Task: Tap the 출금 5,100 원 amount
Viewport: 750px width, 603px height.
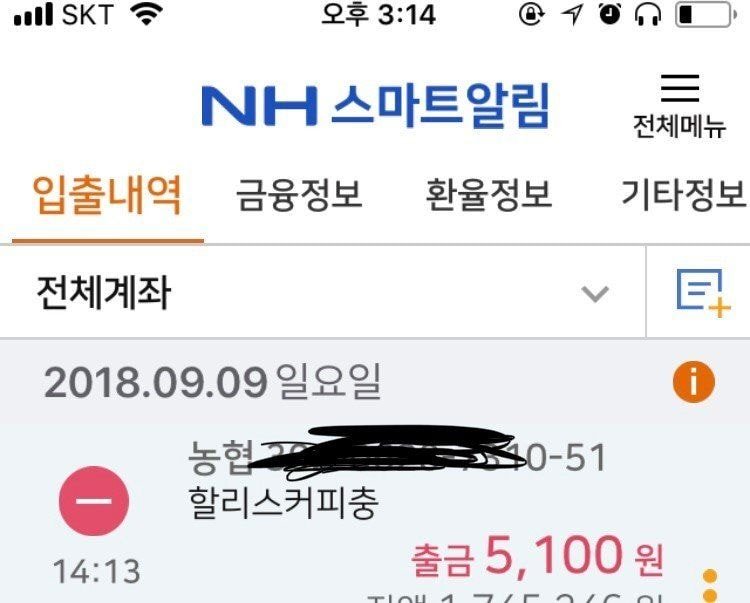Action: 538,556
